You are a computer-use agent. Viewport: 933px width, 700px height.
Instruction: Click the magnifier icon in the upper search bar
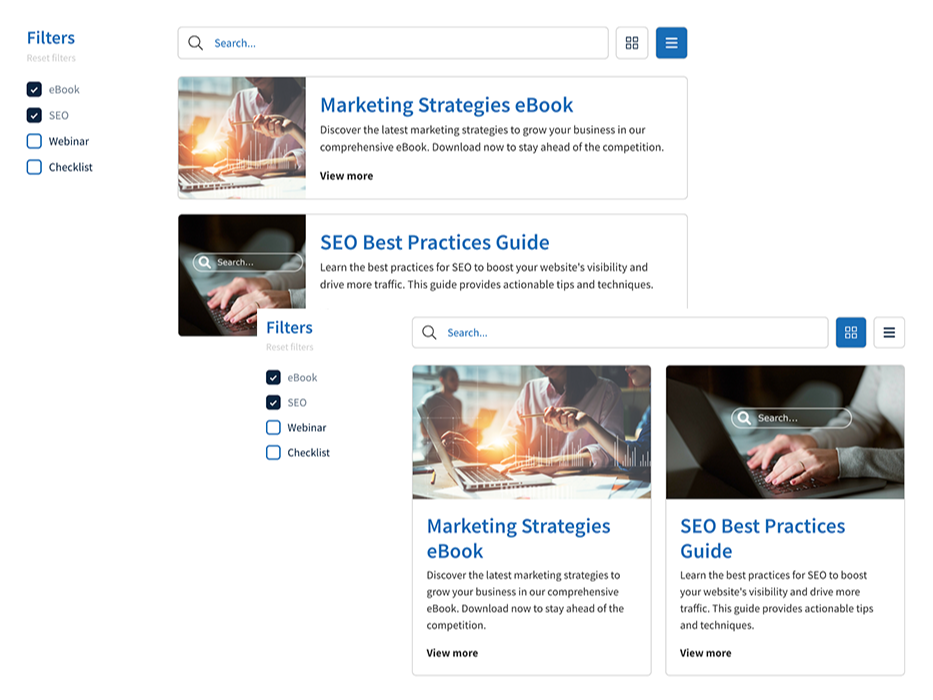point(196,43)
